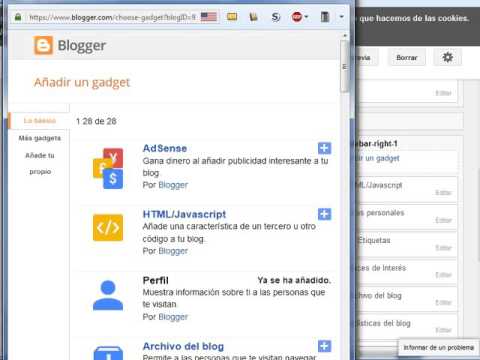Click the AdSense gadget icon

coord(108,168)
